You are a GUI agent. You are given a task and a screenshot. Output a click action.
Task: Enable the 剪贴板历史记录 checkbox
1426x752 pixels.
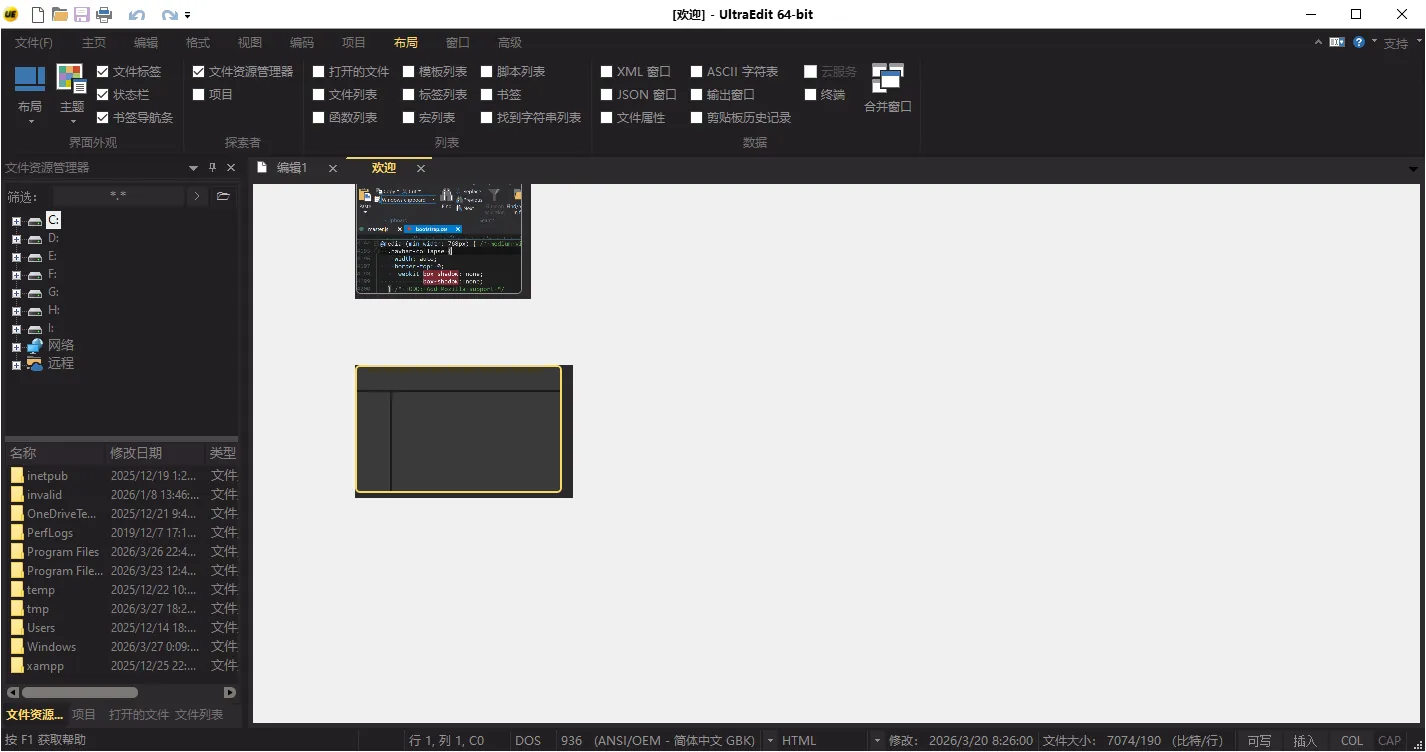696,118
